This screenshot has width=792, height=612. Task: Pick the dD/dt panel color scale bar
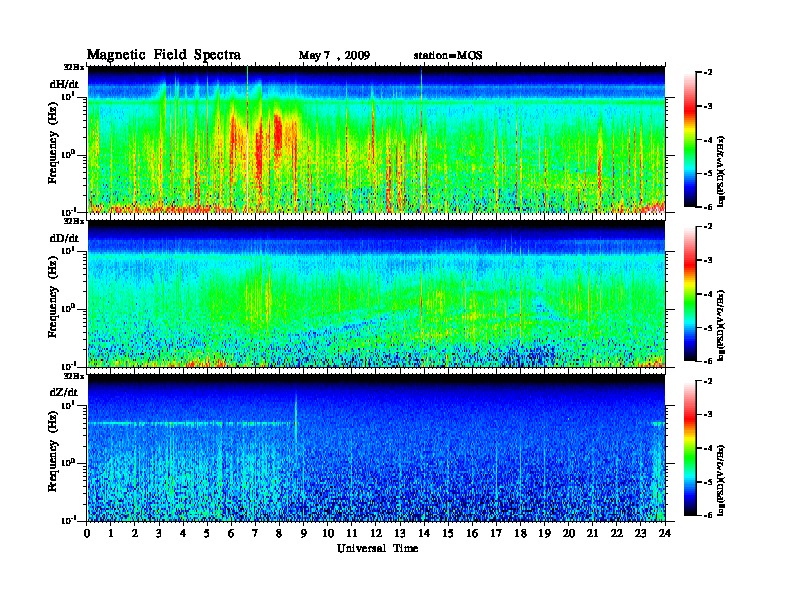tap(690, 293)
